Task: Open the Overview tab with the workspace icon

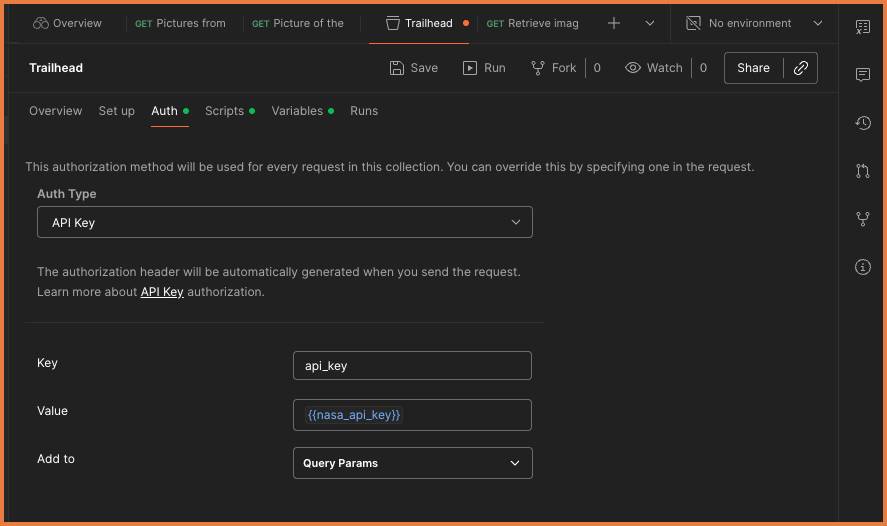Action: click(x=67, y=23)
